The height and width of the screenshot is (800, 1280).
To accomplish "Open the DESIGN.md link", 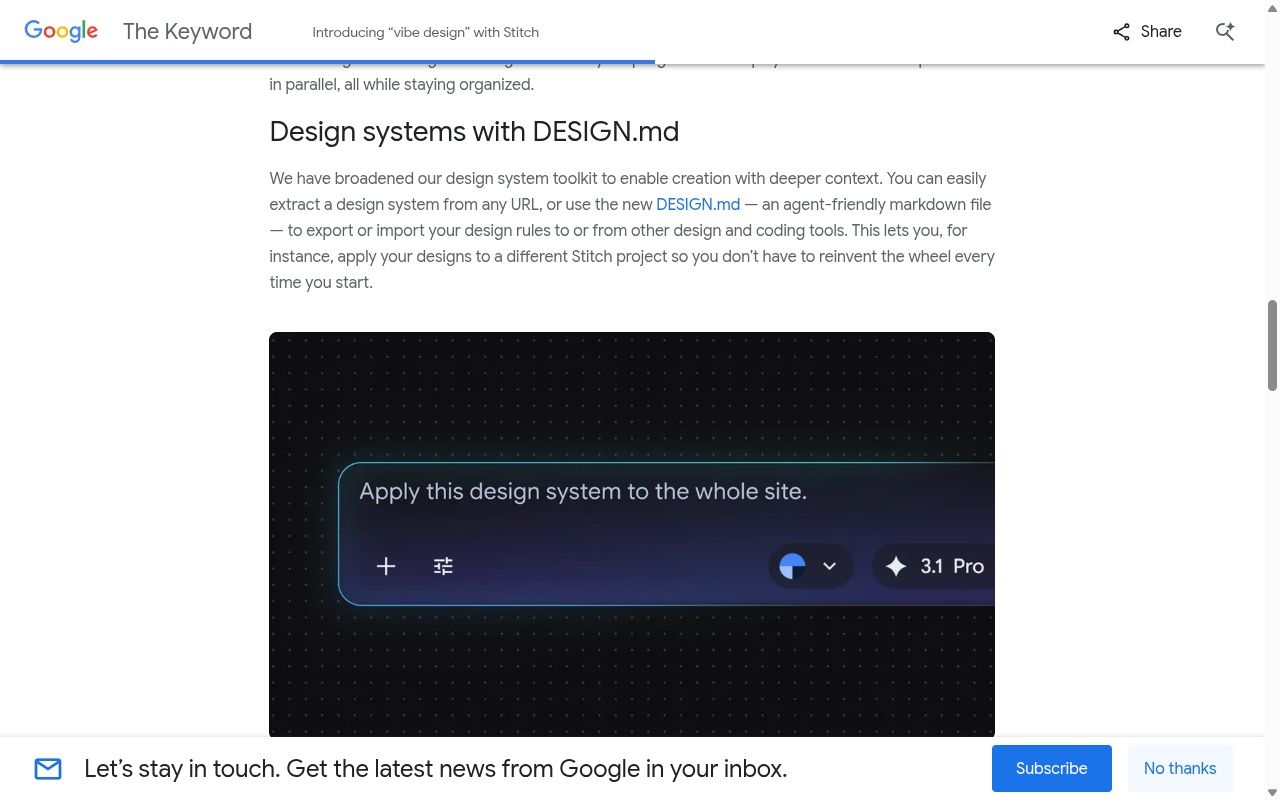I will (698, 204).
